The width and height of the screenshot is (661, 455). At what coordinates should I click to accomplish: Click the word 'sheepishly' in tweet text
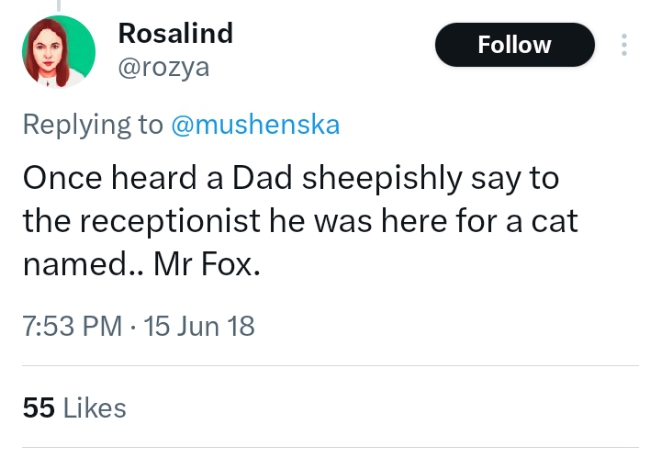[382, 178]
